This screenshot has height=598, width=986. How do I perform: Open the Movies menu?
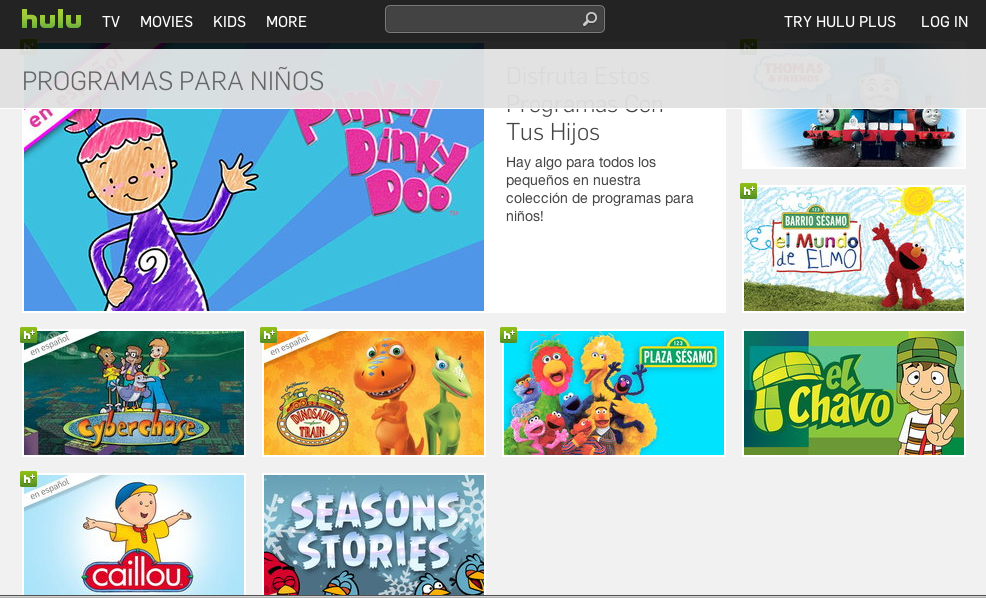click(x=166, y=21)
